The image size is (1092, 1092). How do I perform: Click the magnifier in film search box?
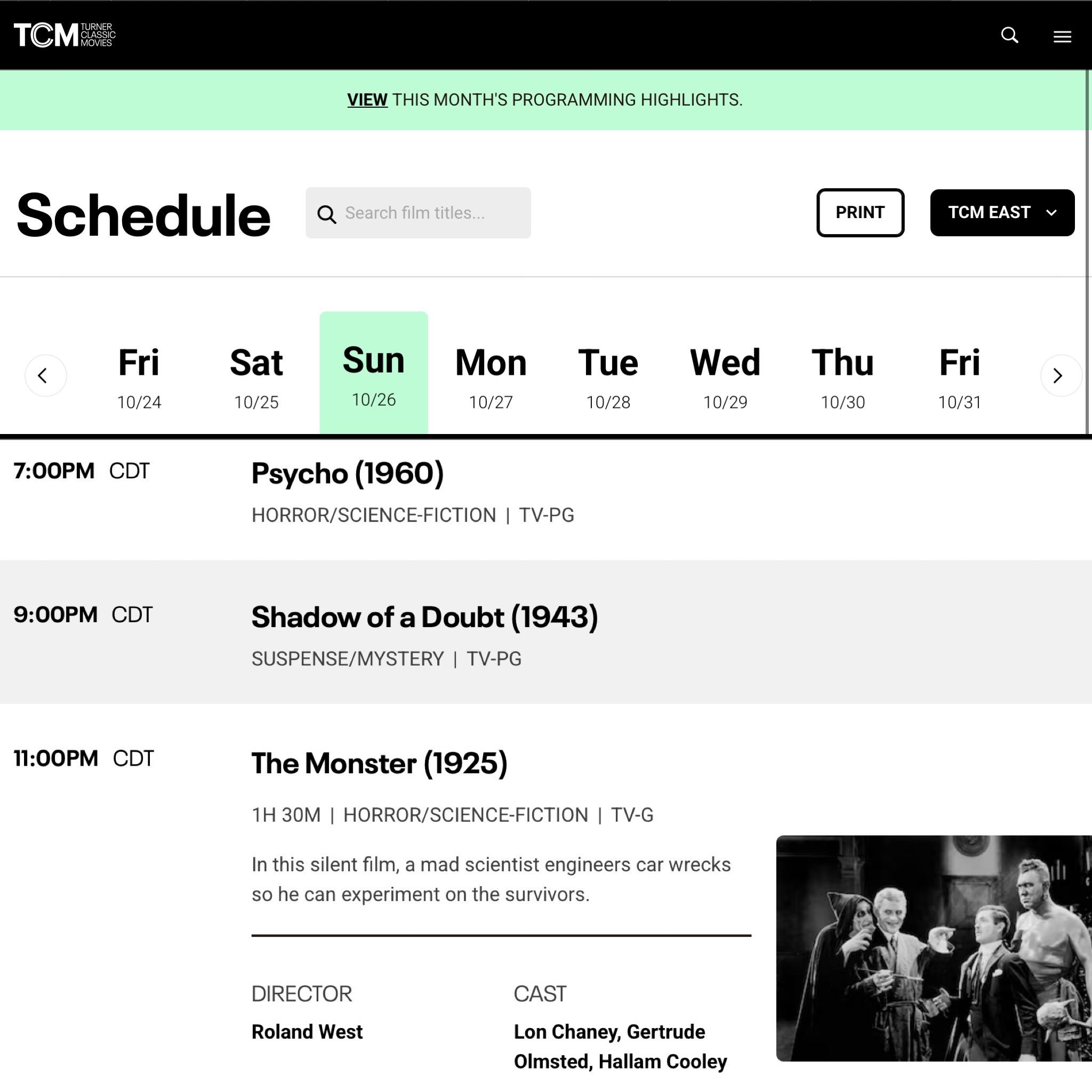click(x=326, y=214)
